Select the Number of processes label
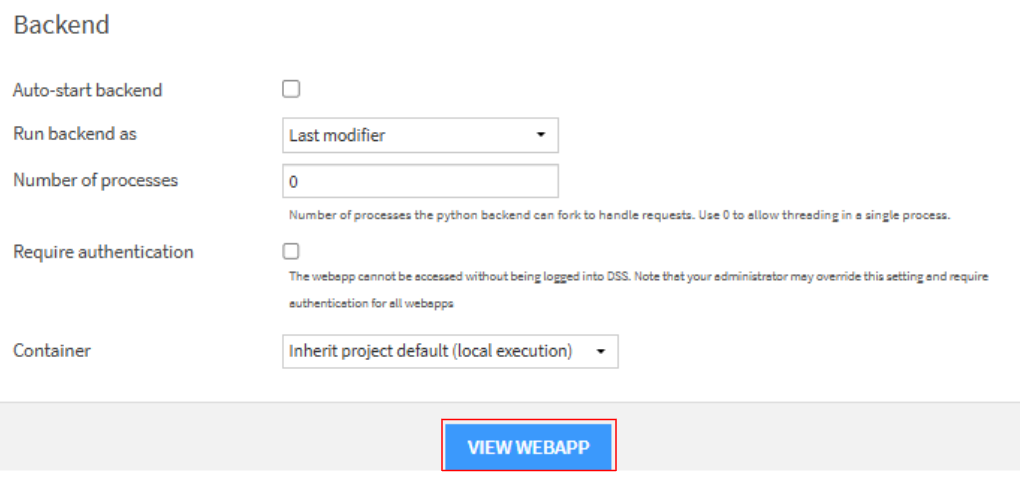Image resolution: width=1020 pixels, height=484 pixels. click(95, 180)
